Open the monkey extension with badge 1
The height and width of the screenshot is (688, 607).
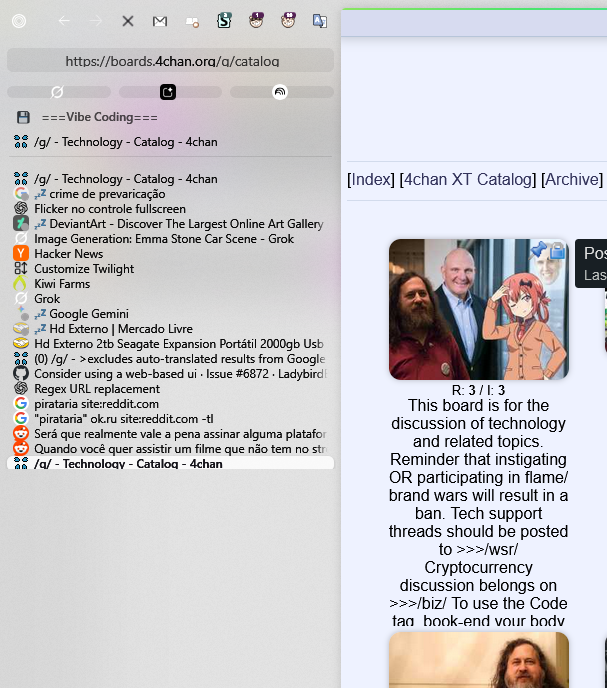pos(256,20)
